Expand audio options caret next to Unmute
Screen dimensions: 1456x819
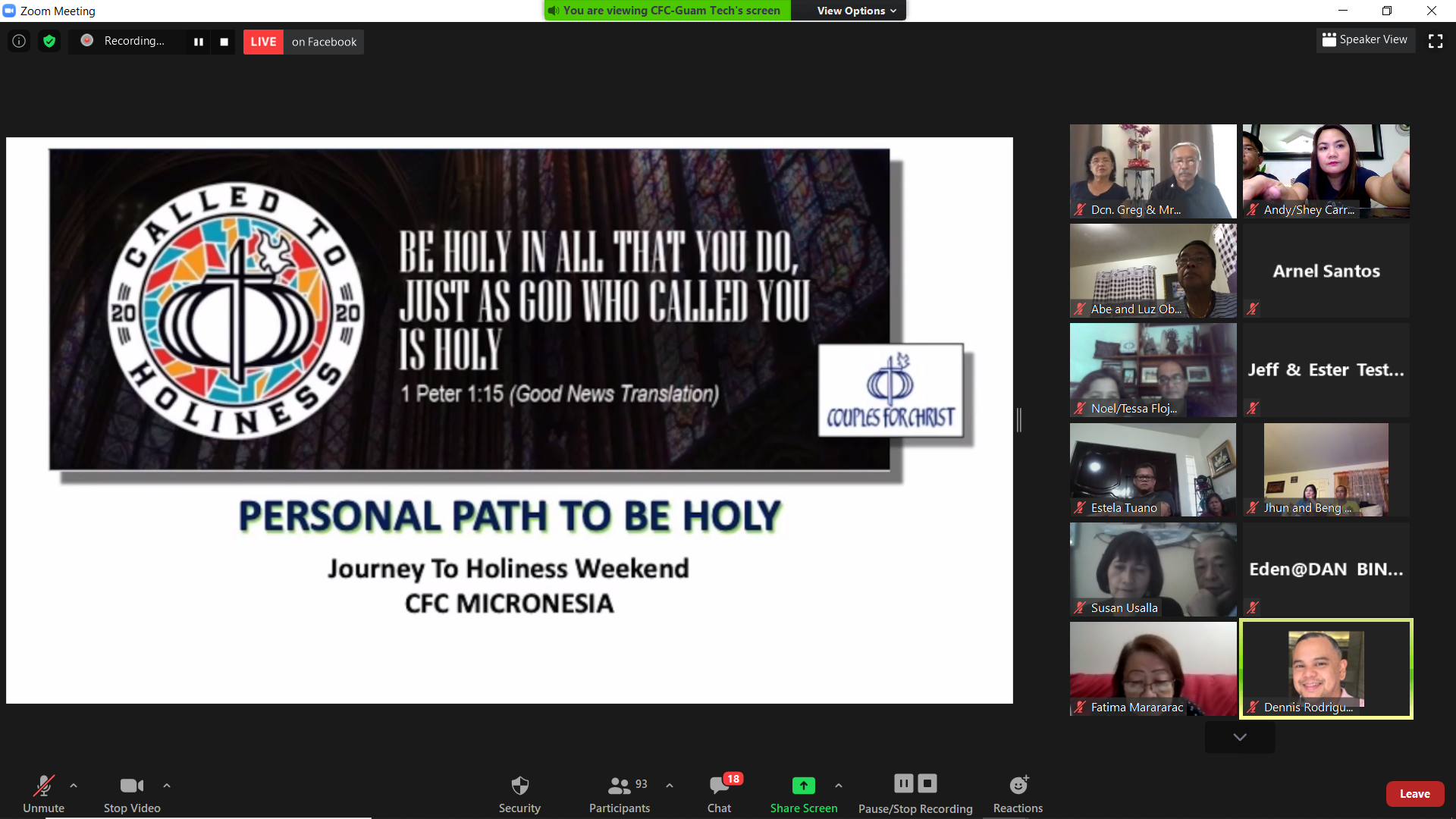pyautogui.click(x=74, y=786)
